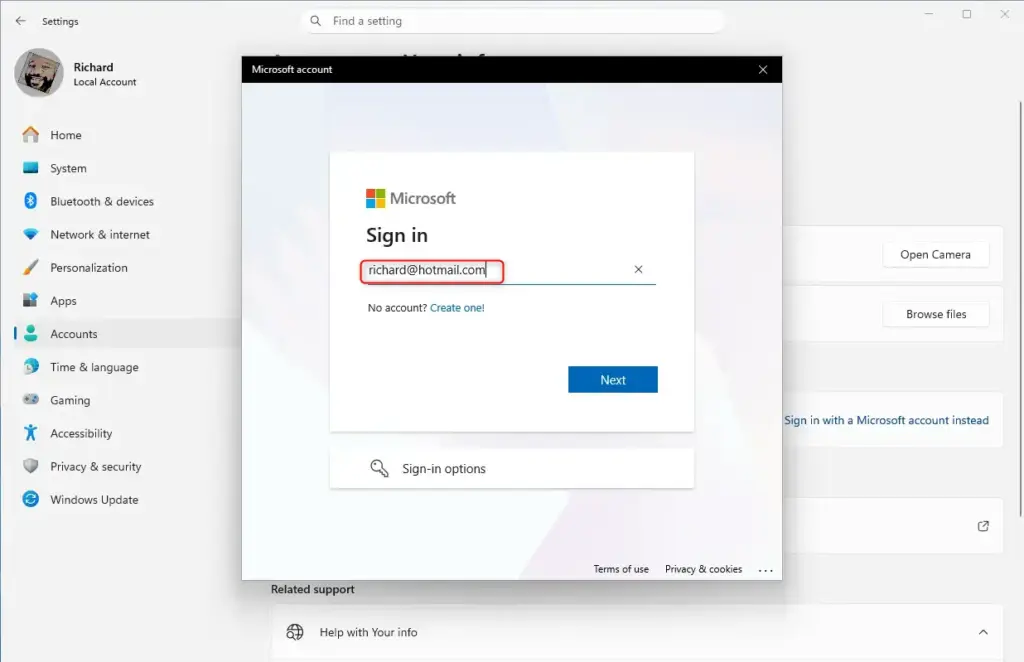
Task: Select Accounts label in the sidebar
Action: [x=74, y=334]
